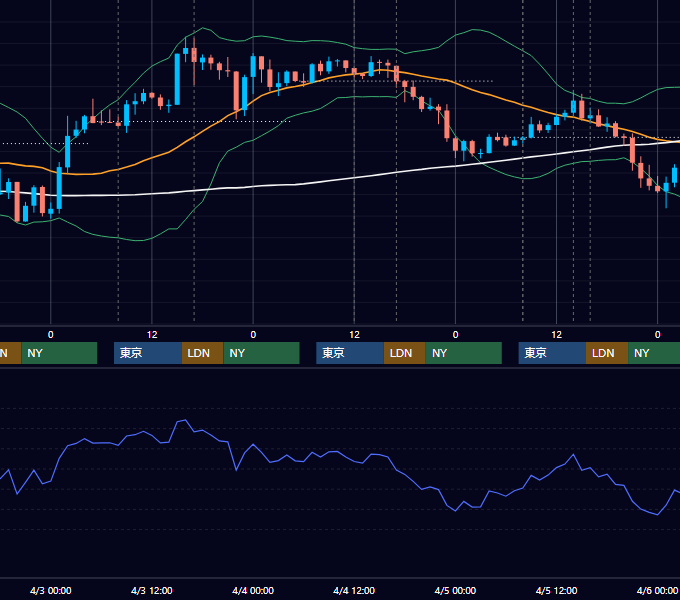This screenshot has height=600, width=680.
Task: Click the 4/3 12:00 date label
Action: [x=152, y=590]
